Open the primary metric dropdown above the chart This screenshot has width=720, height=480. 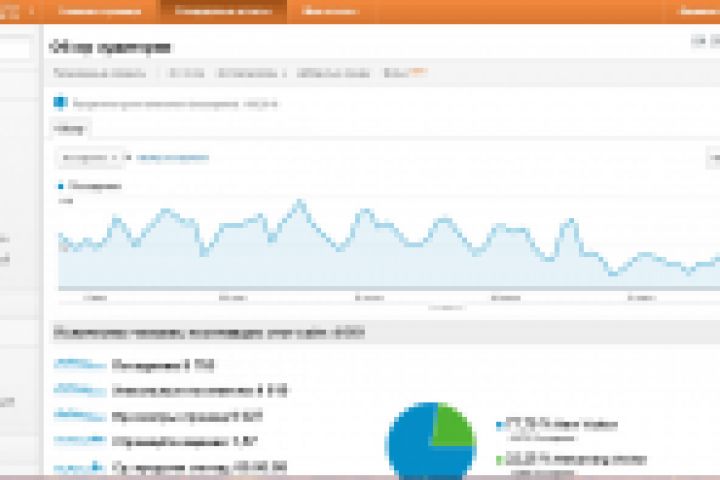(90, 158)
